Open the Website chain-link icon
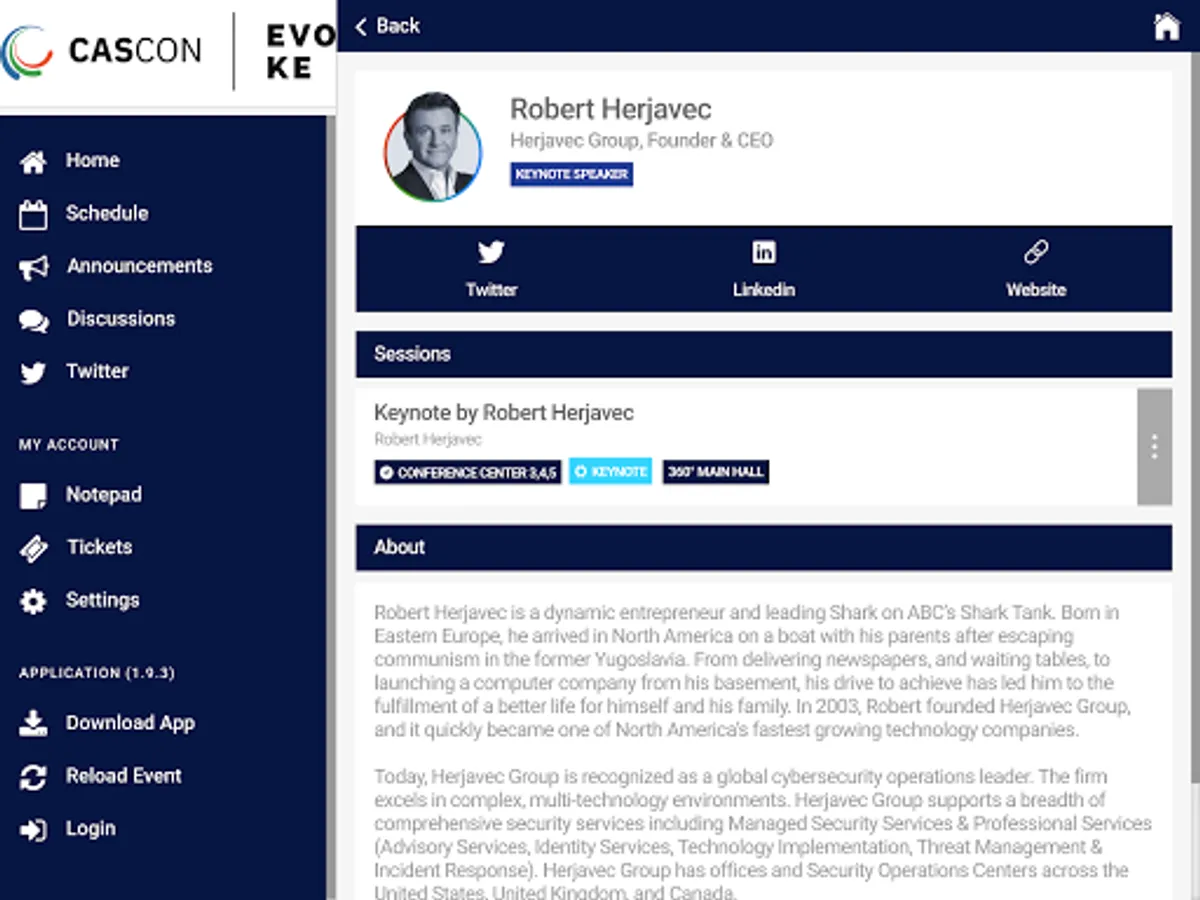The width and height of the screenshot is (1200, 900). coord(1036,252)
